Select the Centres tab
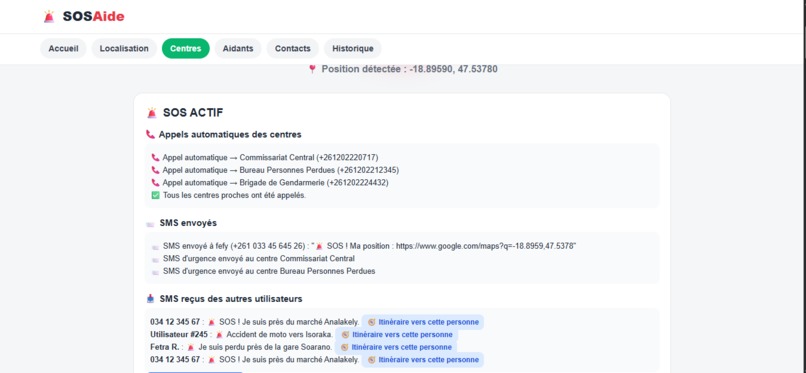806x373 pixels. (186, 48)
